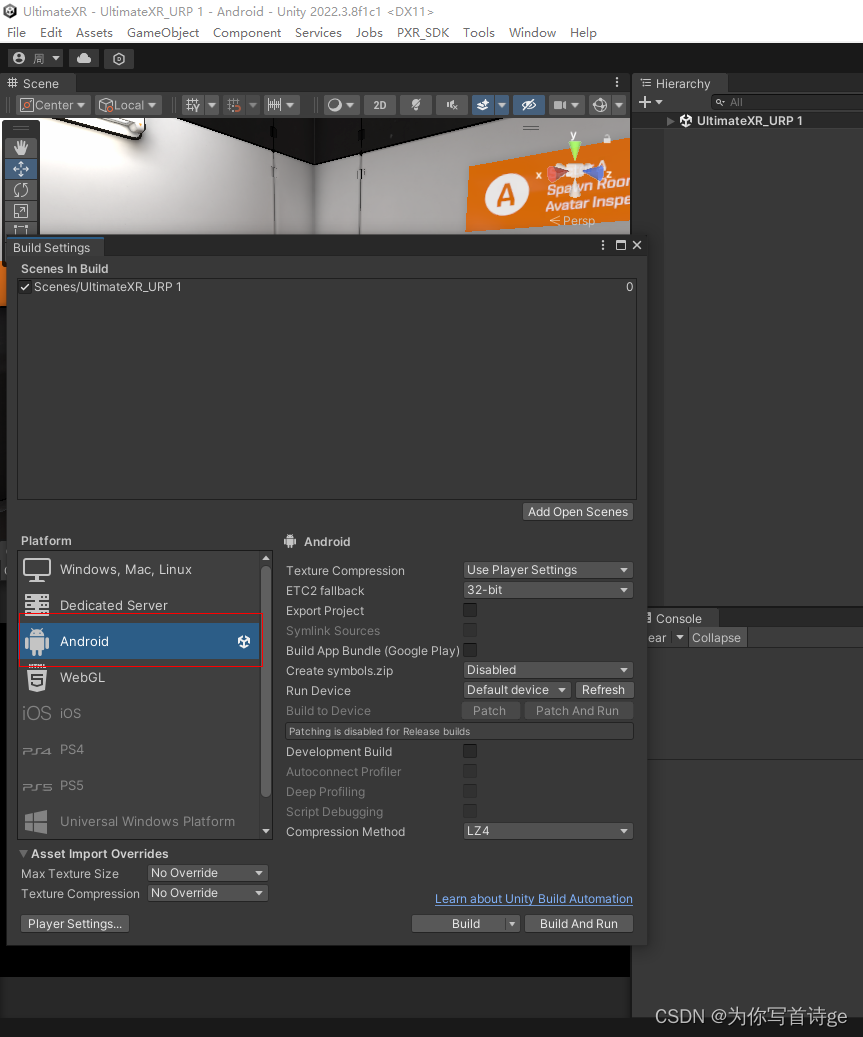Open the PXR_SDK menu
The image size is (863, 1037).
click(423, 32)
